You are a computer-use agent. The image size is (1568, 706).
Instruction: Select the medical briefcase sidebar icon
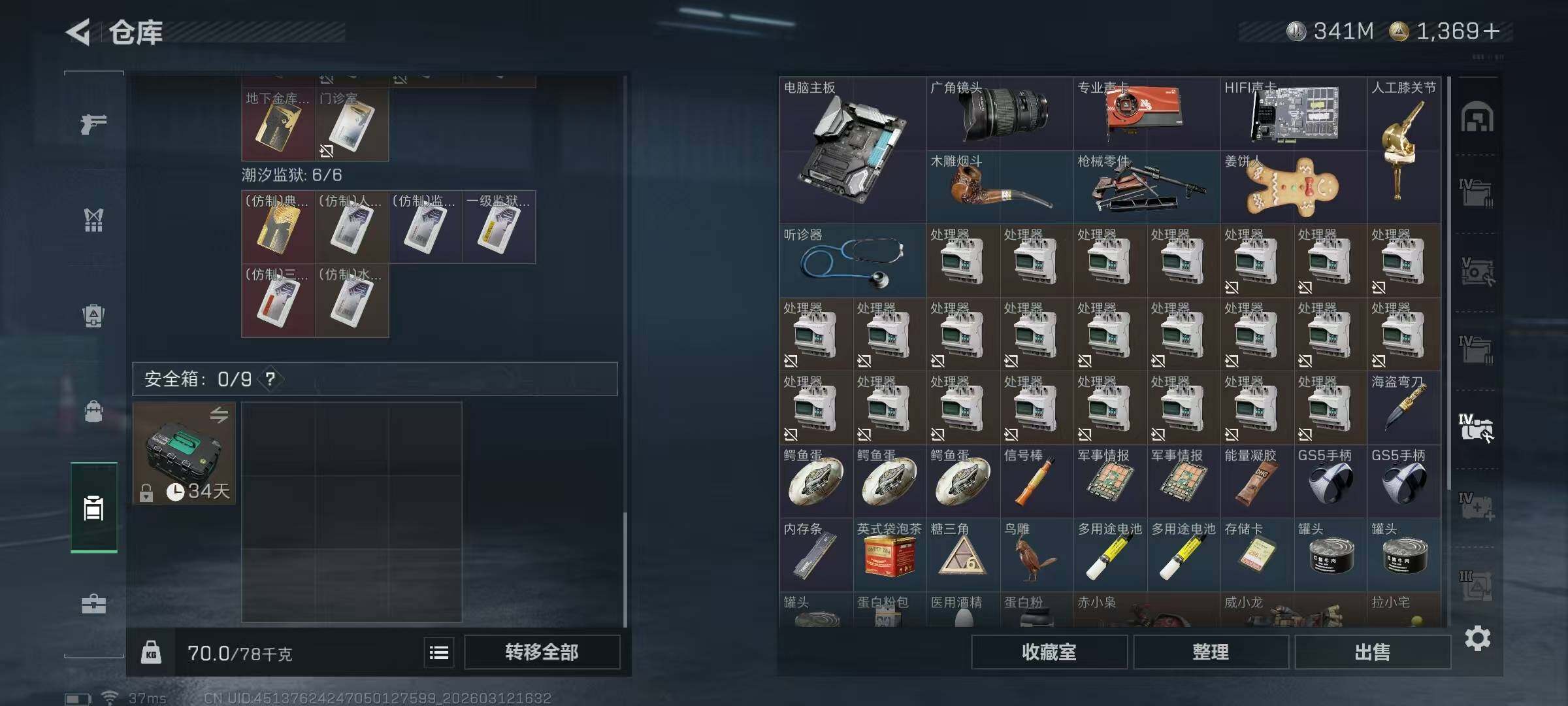93,603
